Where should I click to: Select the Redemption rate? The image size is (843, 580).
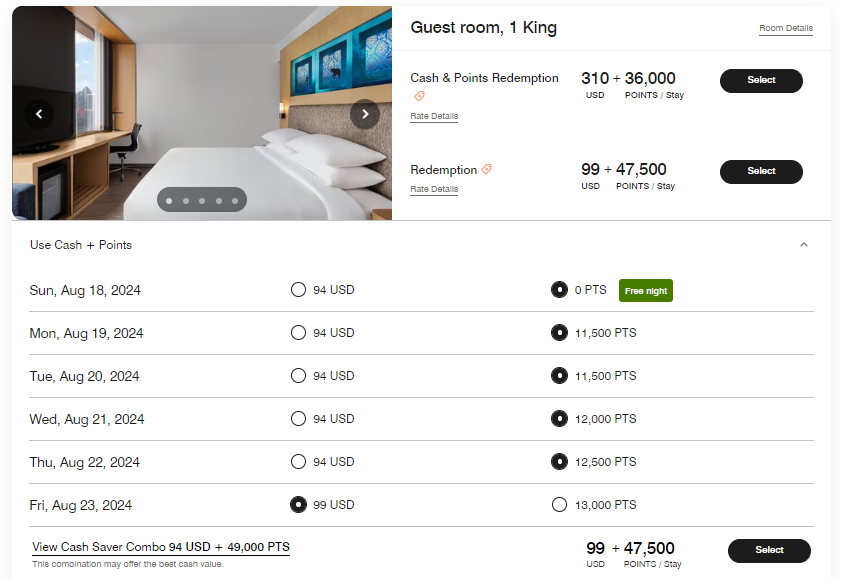point(761,171)
